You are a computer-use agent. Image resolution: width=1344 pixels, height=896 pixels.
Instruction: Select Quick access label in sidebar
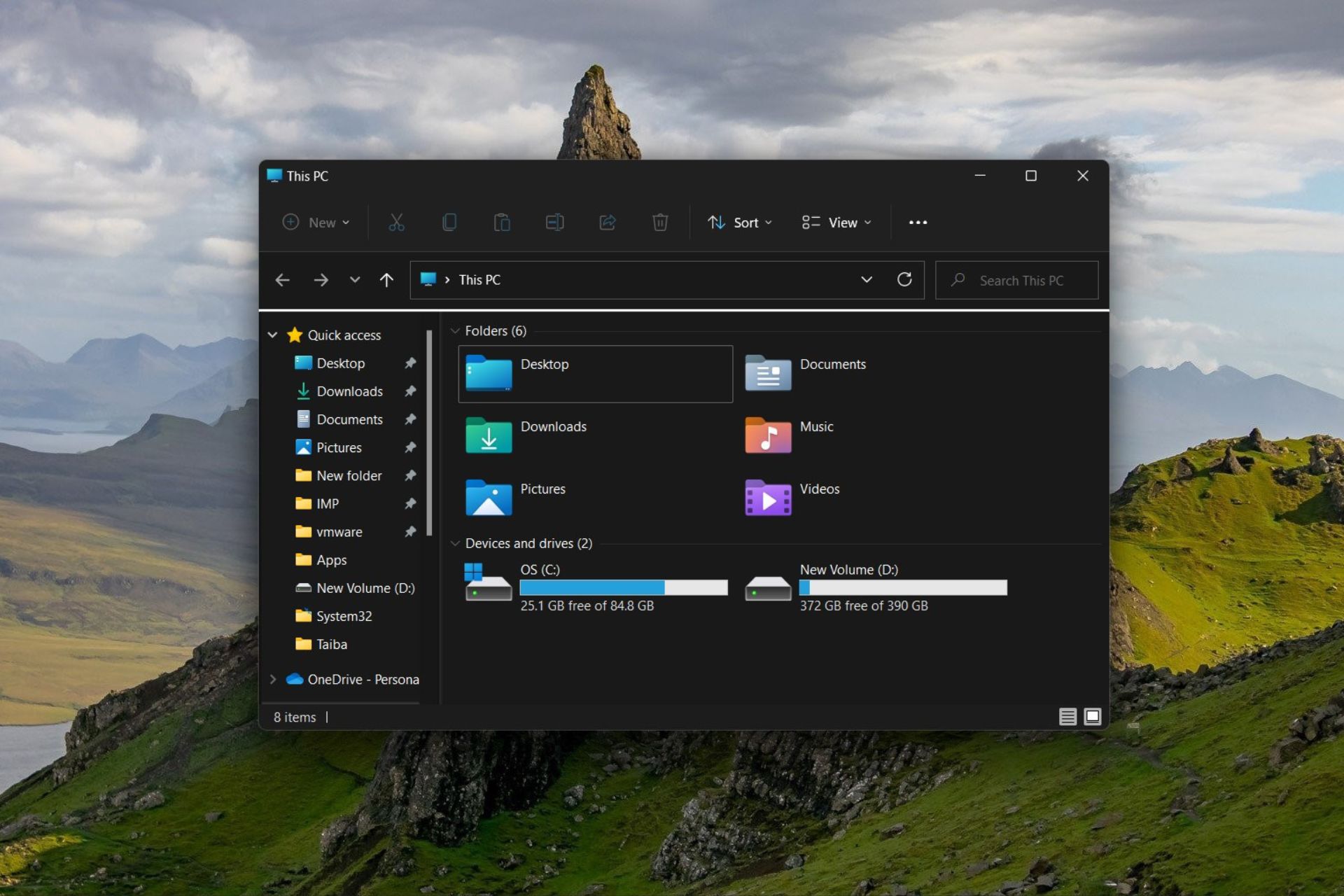[x=344, y=335]
